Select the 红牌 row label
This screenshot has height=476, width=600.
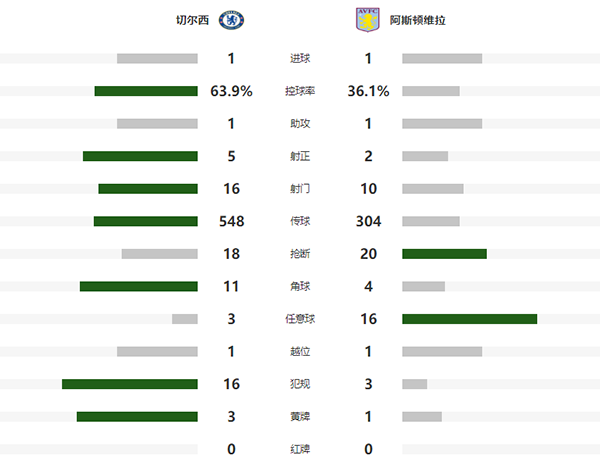point(300,449)
